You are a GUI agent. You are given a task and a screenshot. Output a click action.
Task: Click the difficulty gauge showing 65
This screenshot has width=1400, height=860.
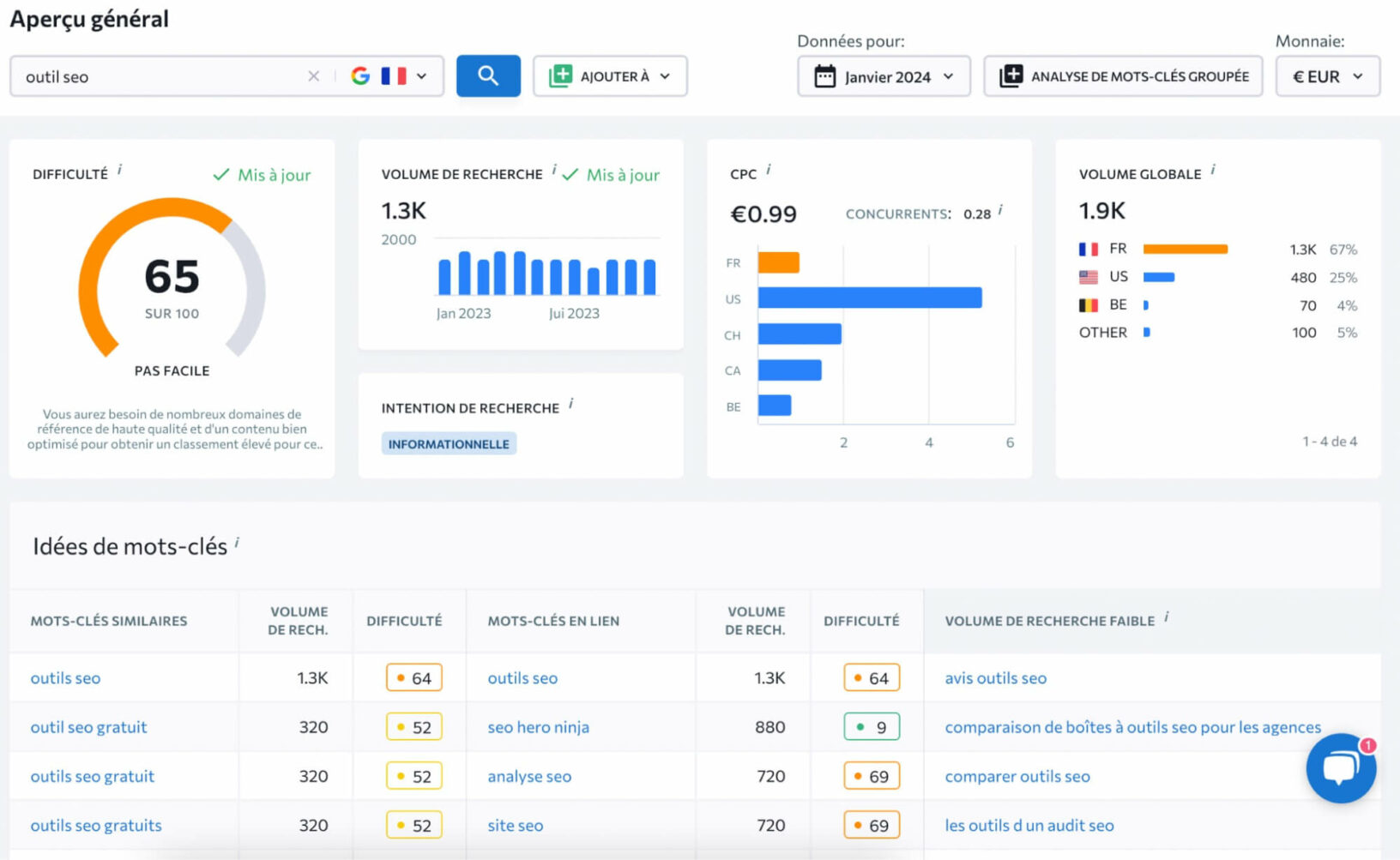click(172, 279)
